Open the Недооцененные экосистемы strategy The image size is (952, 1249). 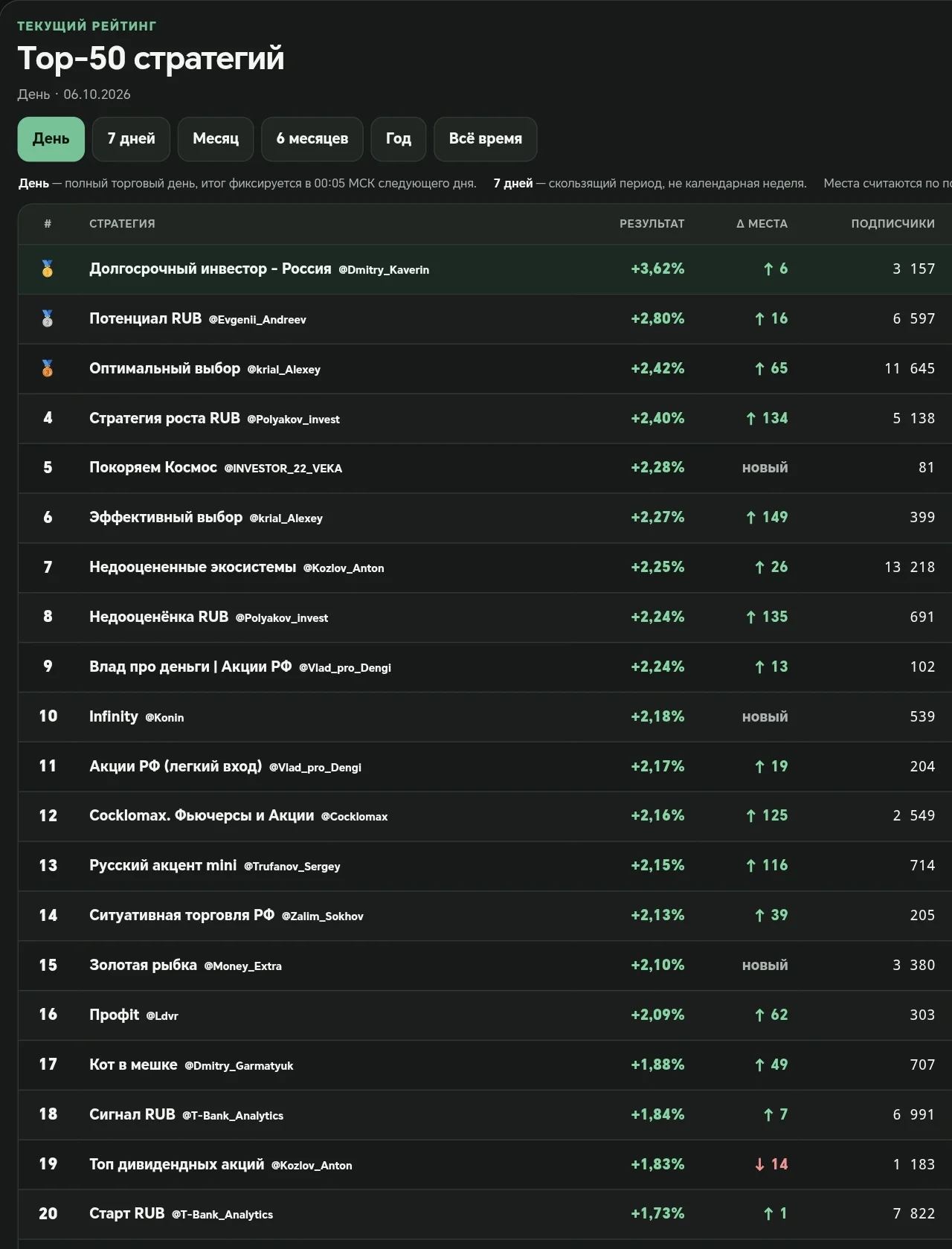[x=193, y=567]
